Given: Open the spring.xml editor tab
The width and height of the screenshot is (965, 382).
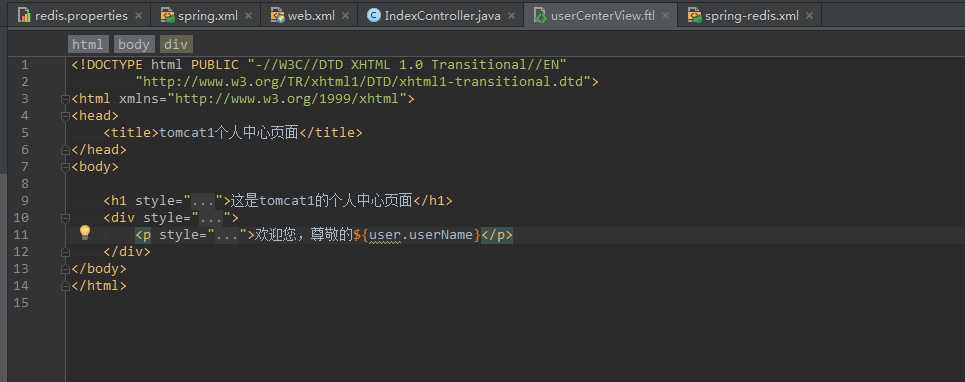Looking at the screenshot, I should [207, 15].
